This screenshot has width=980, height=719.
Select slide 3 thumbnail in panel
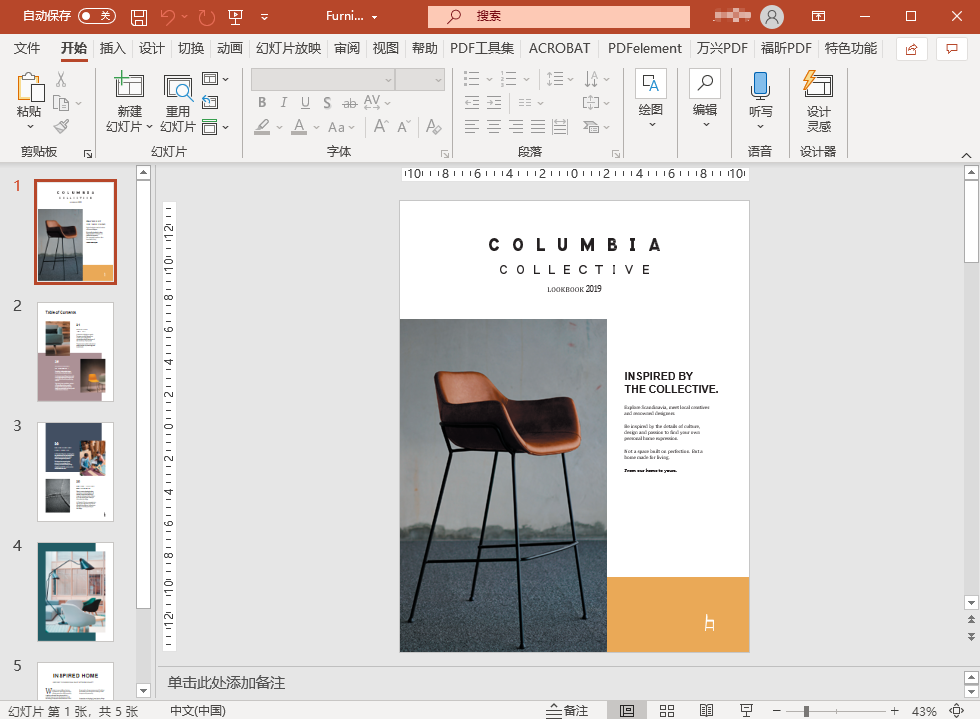[x=76, y=471]
